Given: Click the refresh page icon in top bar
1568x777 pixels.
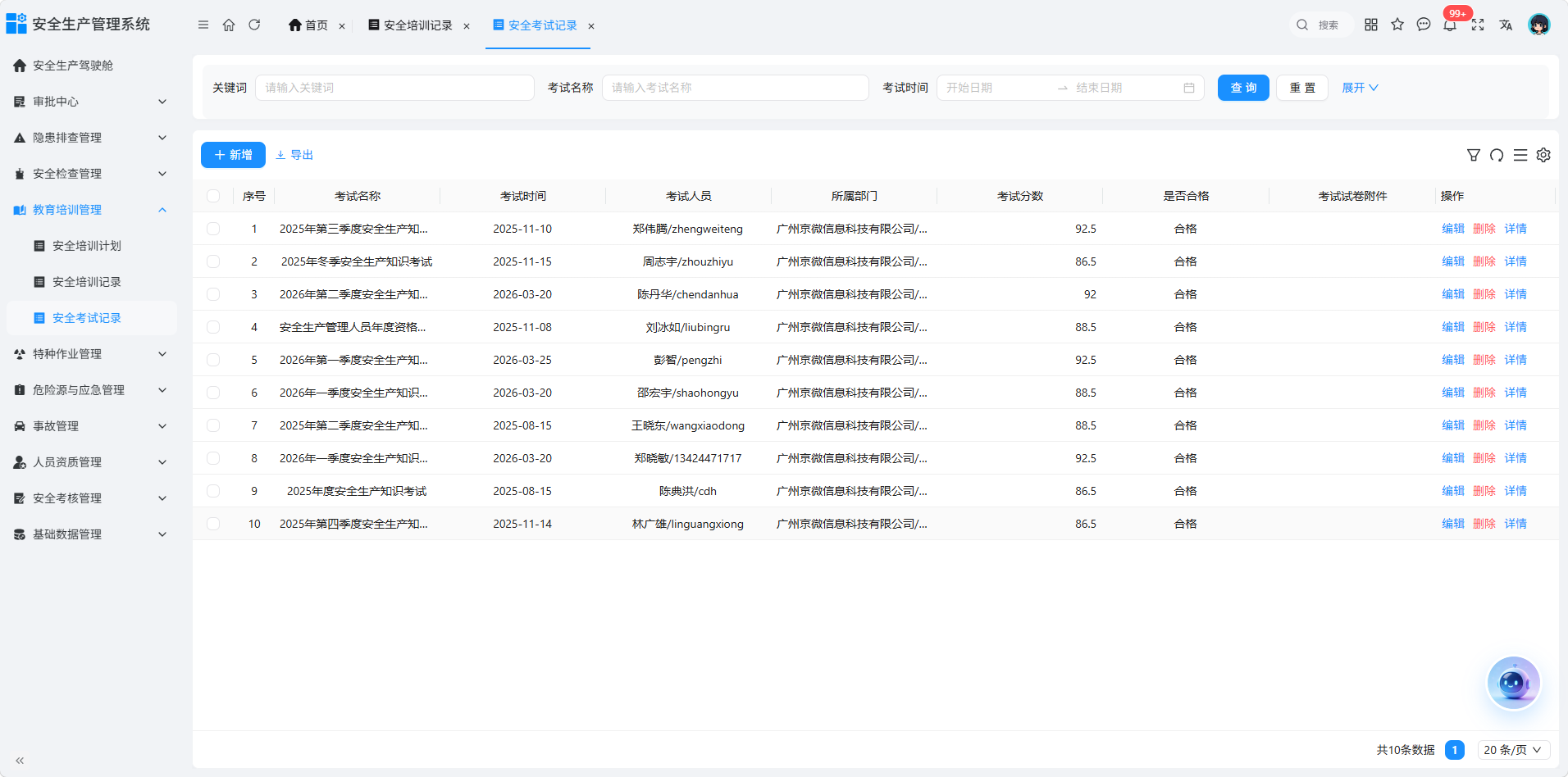Looking at the screenshot, I should point(254,25).
